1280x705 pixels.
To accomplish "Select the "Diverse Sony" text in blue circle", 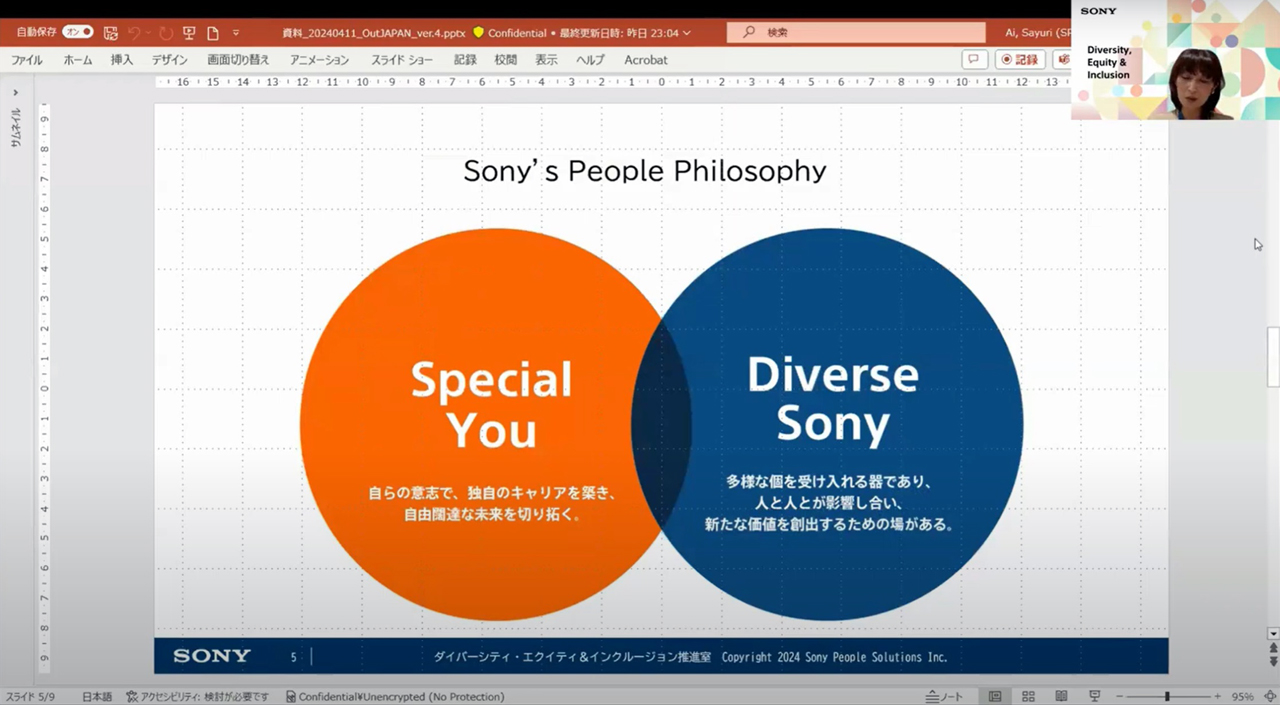I will (x=833, y=398).
